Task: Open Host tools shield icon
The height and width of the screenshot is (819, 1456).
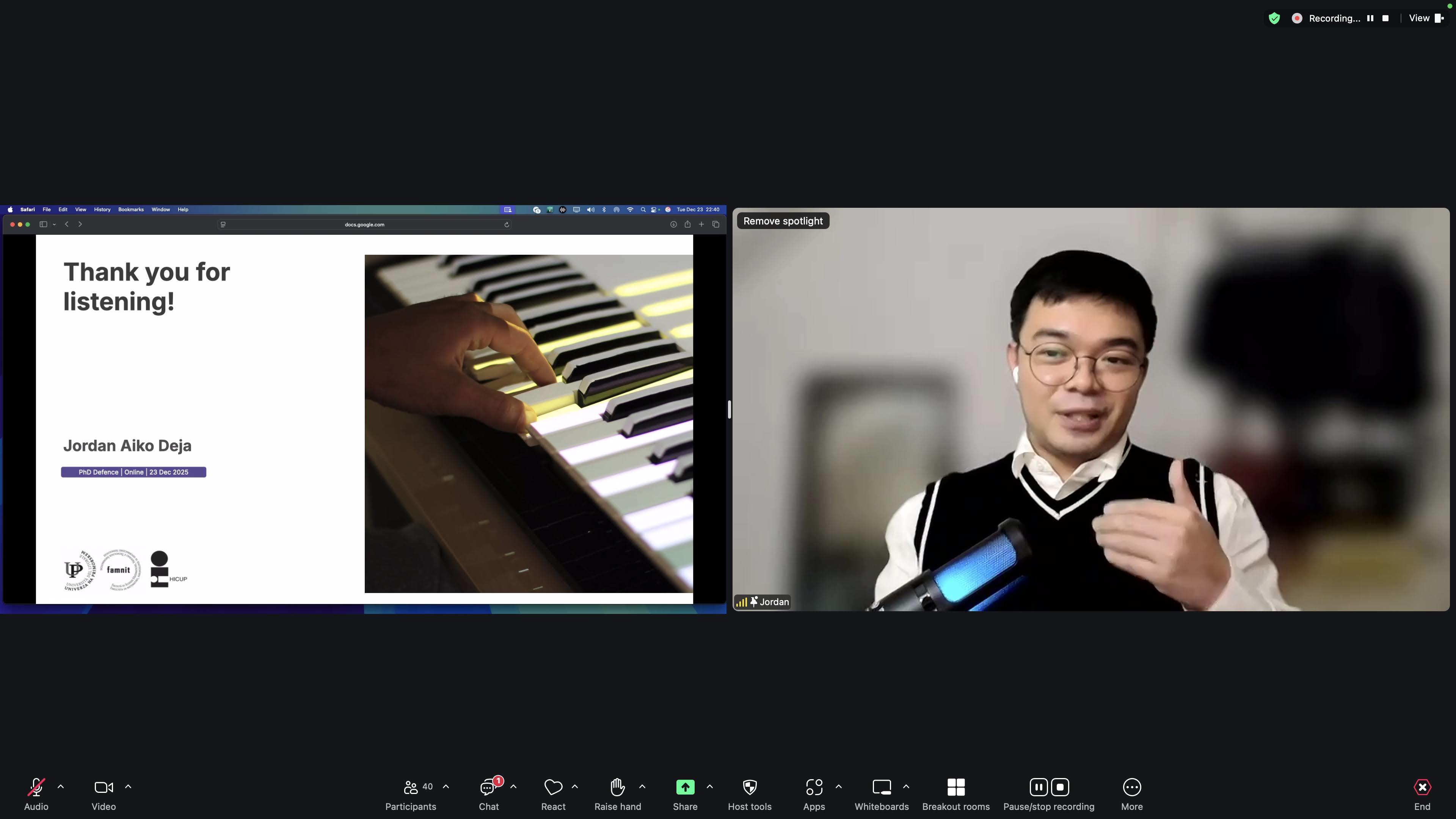Action: pos(750,787)
